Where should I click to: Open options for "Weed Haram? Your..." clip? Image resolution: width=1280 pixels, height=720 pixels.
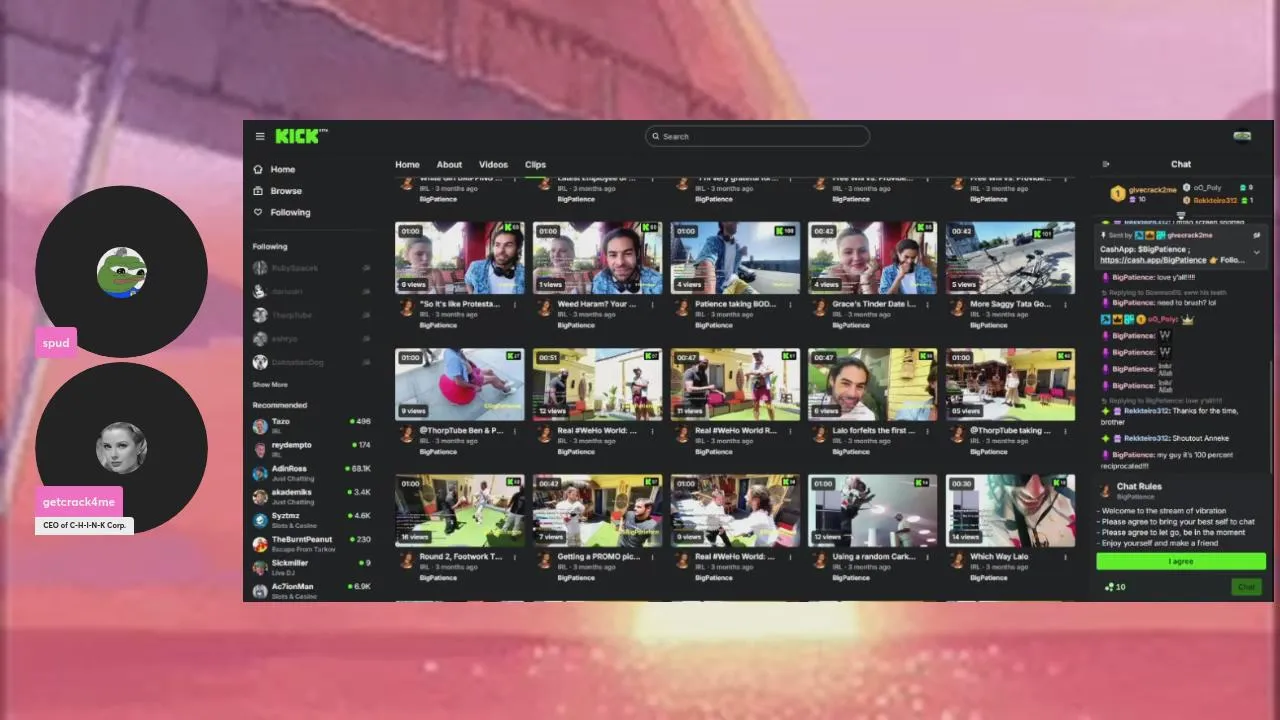tap(653, 304)
